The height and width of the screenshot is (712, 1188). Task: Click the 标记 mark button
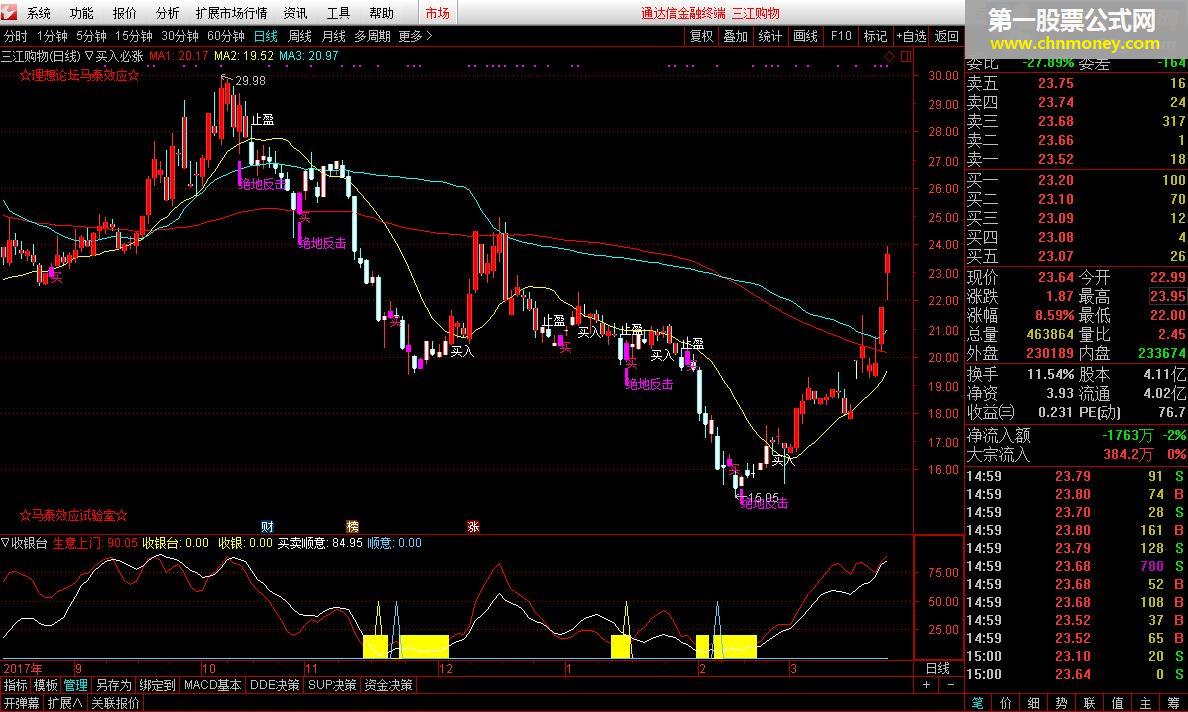coord(875,36)
